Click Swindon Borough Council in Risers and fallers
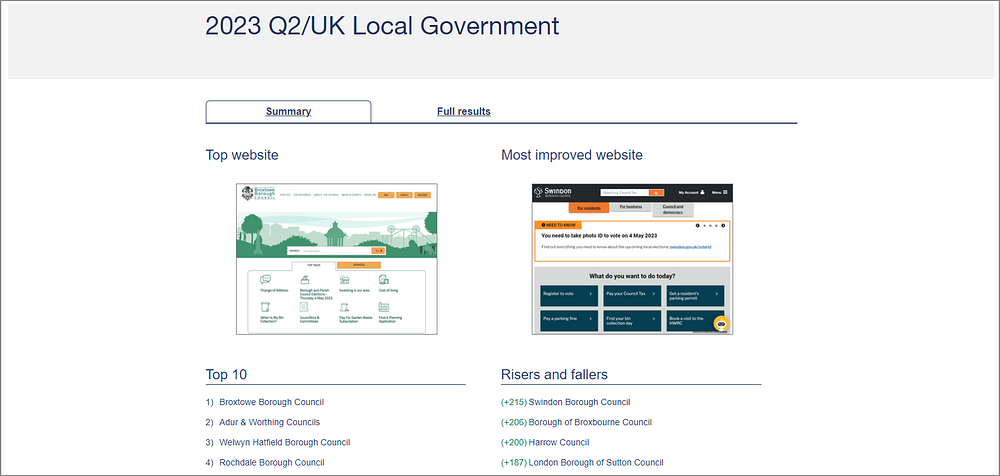This screenshot has height=476, width=1000. [x=579, y=402]
